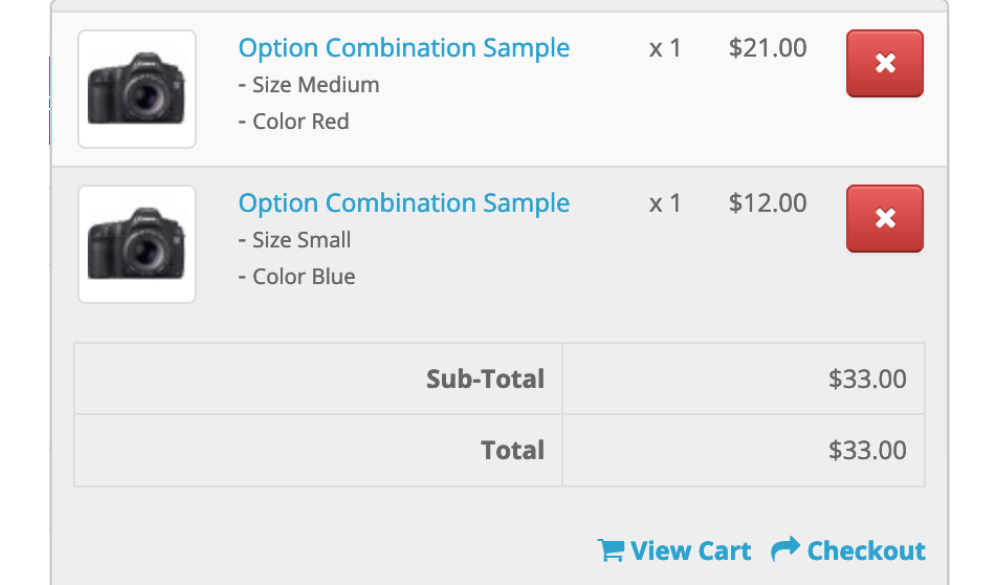The width and height of the screenshot is (1000, 585).
Task: Click the $21.00 item price
Action: coord(767,48)
